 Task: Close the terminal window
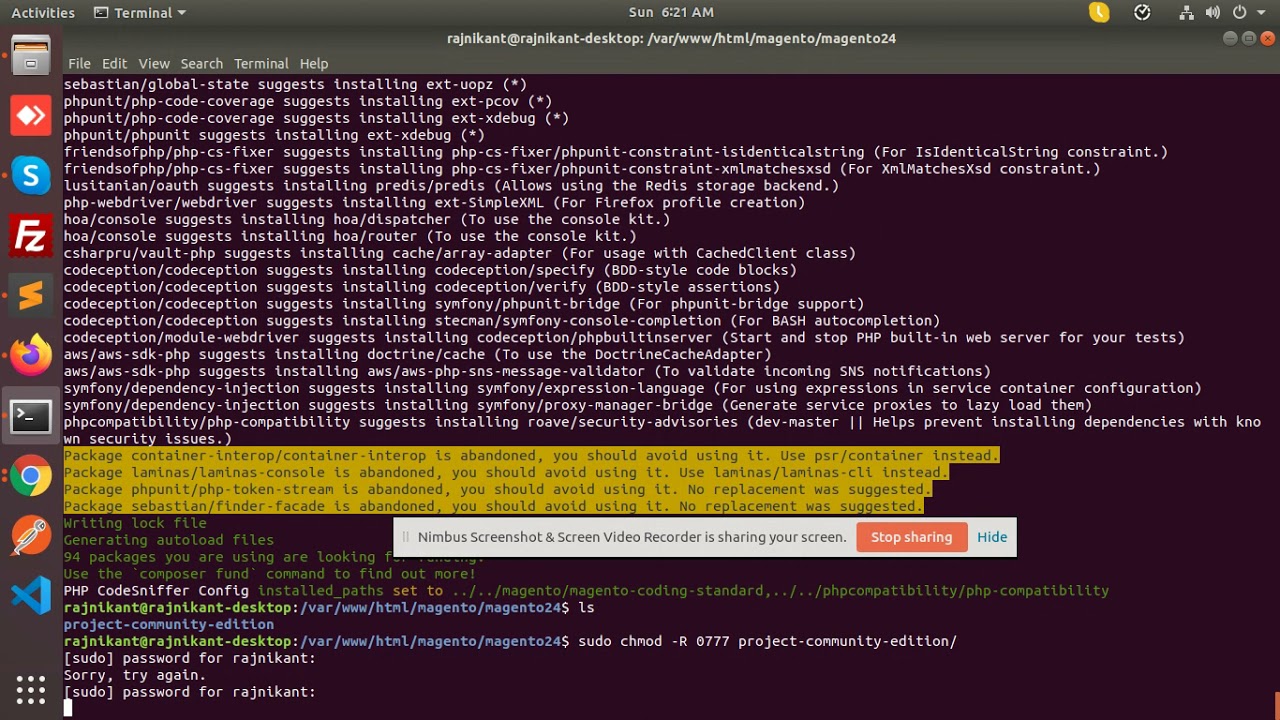1268,39
